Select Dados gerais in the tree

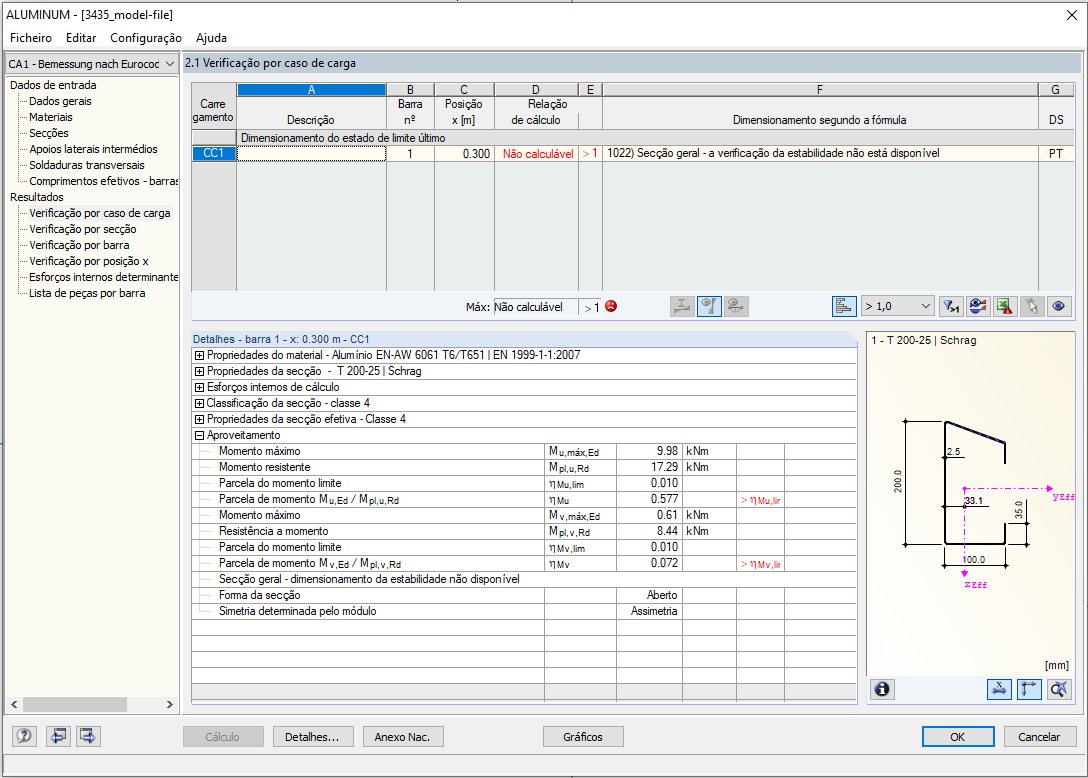point(60,101)
